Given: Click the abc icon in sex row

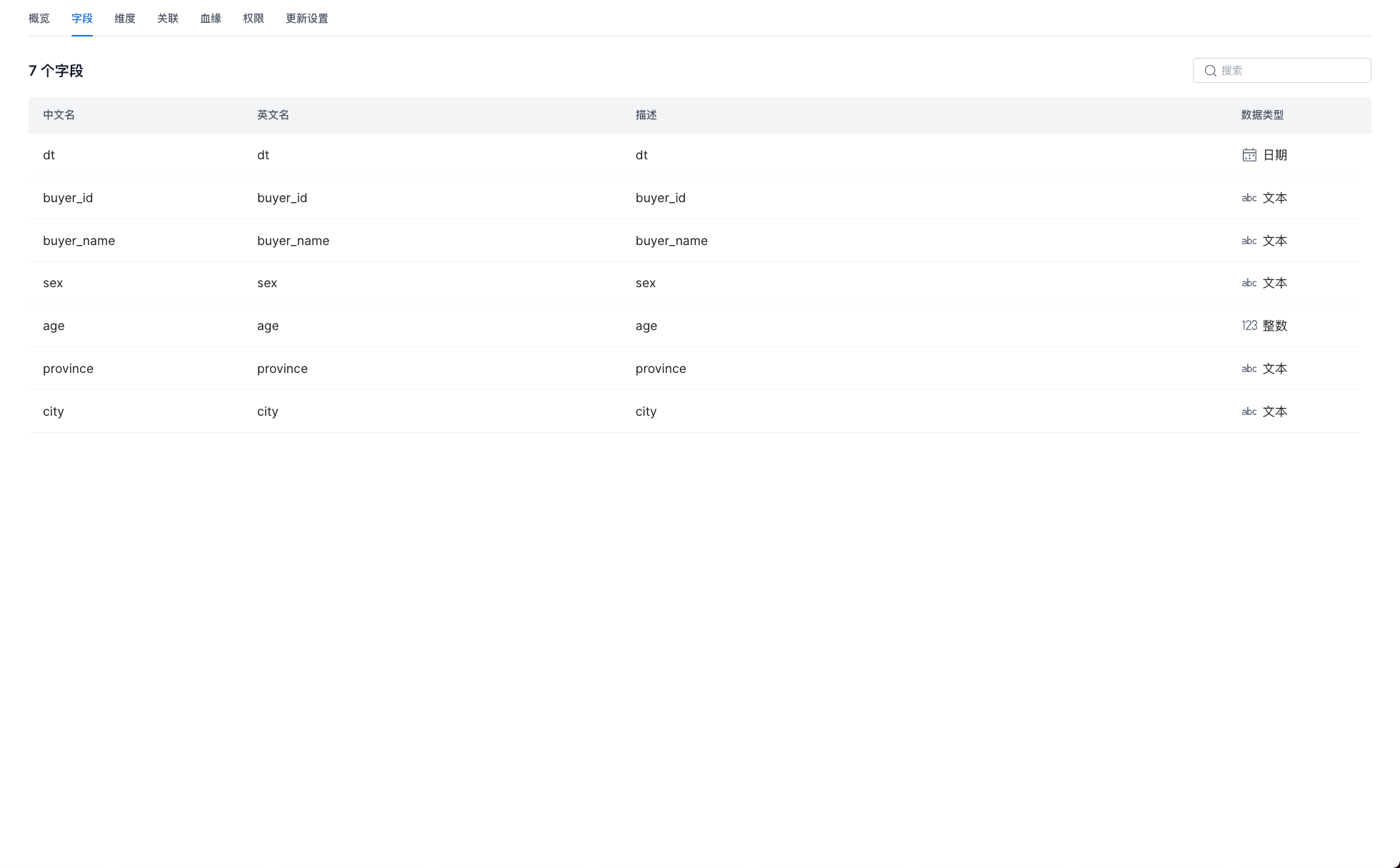Looking at the screenshot, I should 1249,283.
